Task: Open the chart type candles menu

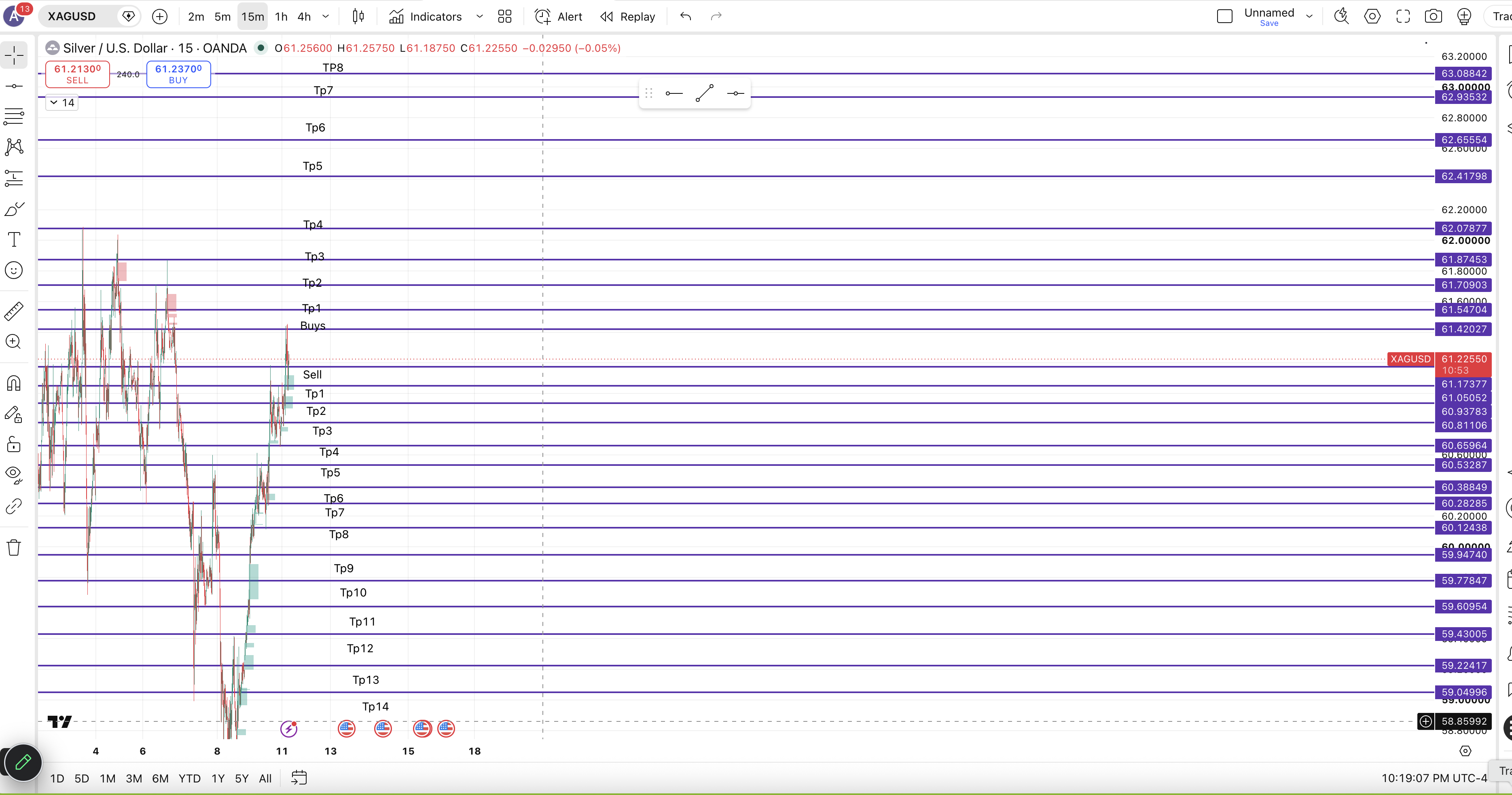Action: click(358, 17)
